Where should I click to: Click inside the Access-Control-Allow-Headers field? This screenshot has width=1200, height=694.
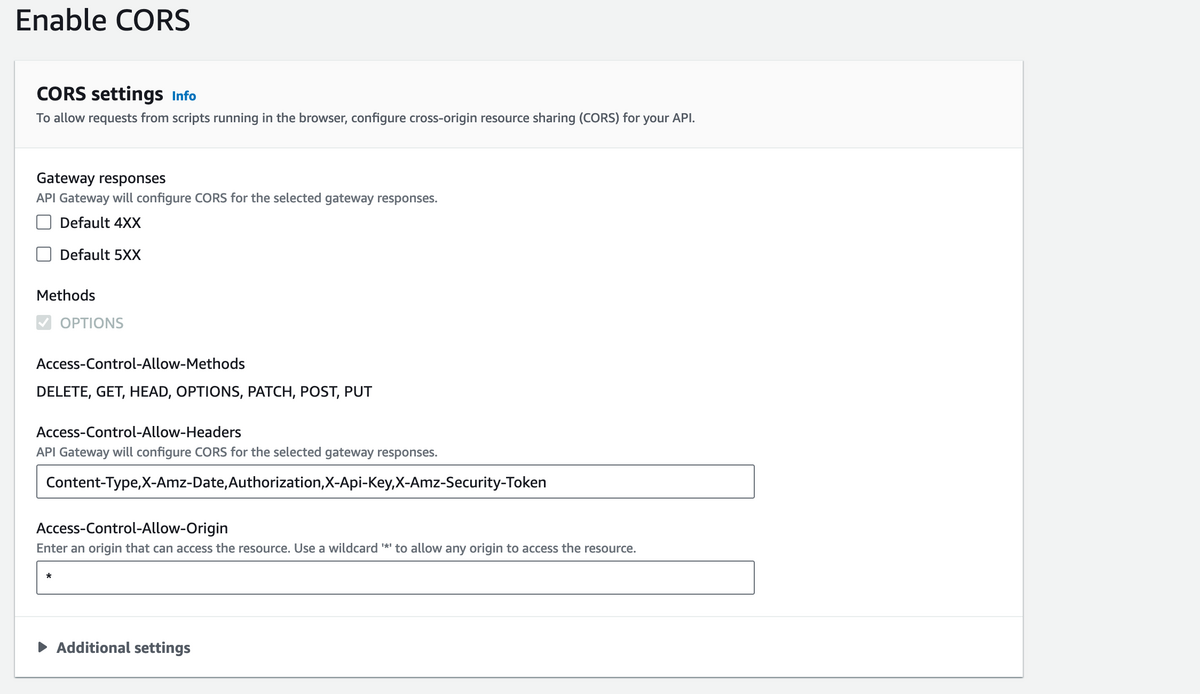pyautogui.click(x=395, y=481)
